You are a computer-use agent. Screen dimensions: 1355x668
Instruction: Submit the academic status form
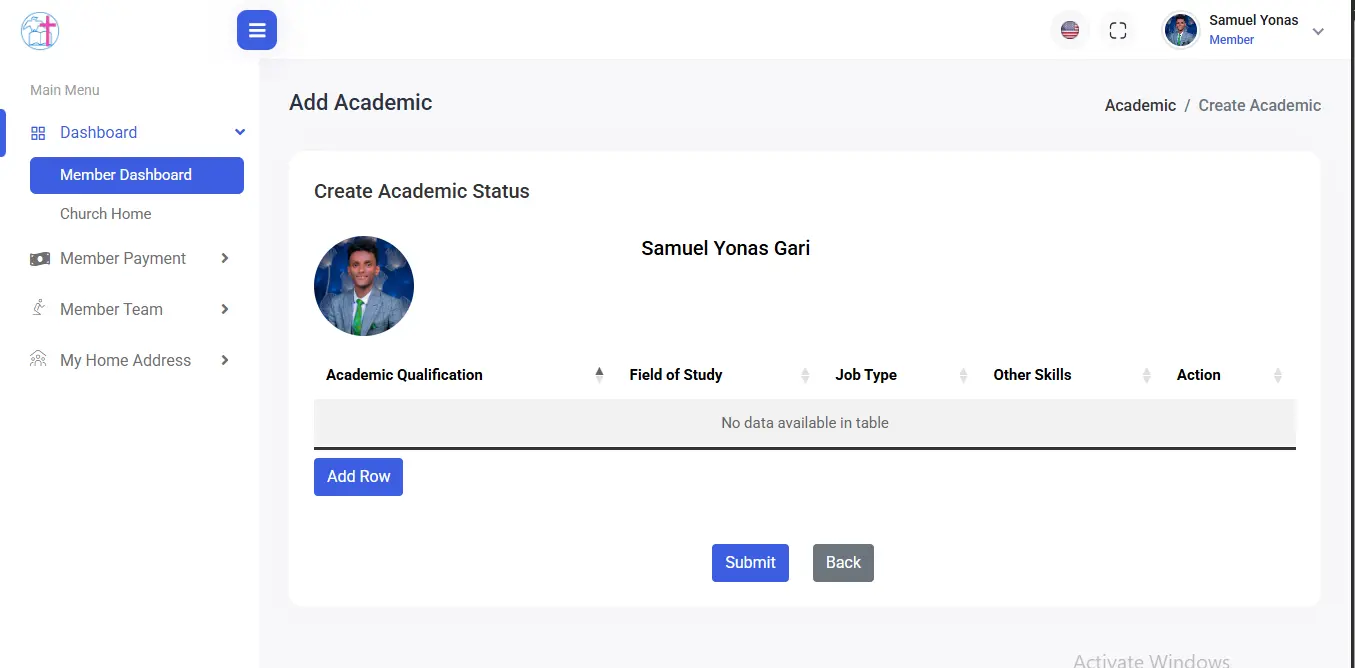750,563
